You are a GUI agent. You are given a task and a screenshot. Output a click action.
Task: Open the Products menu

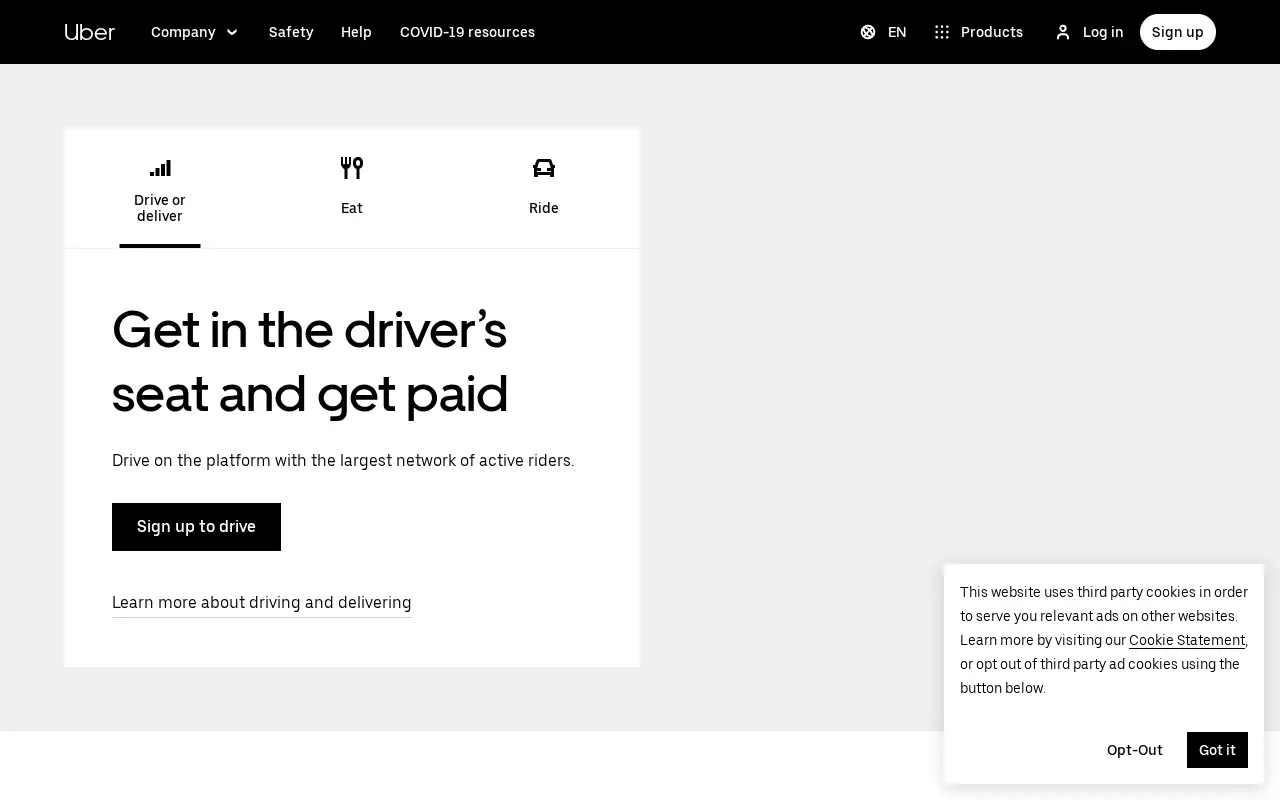978,32
